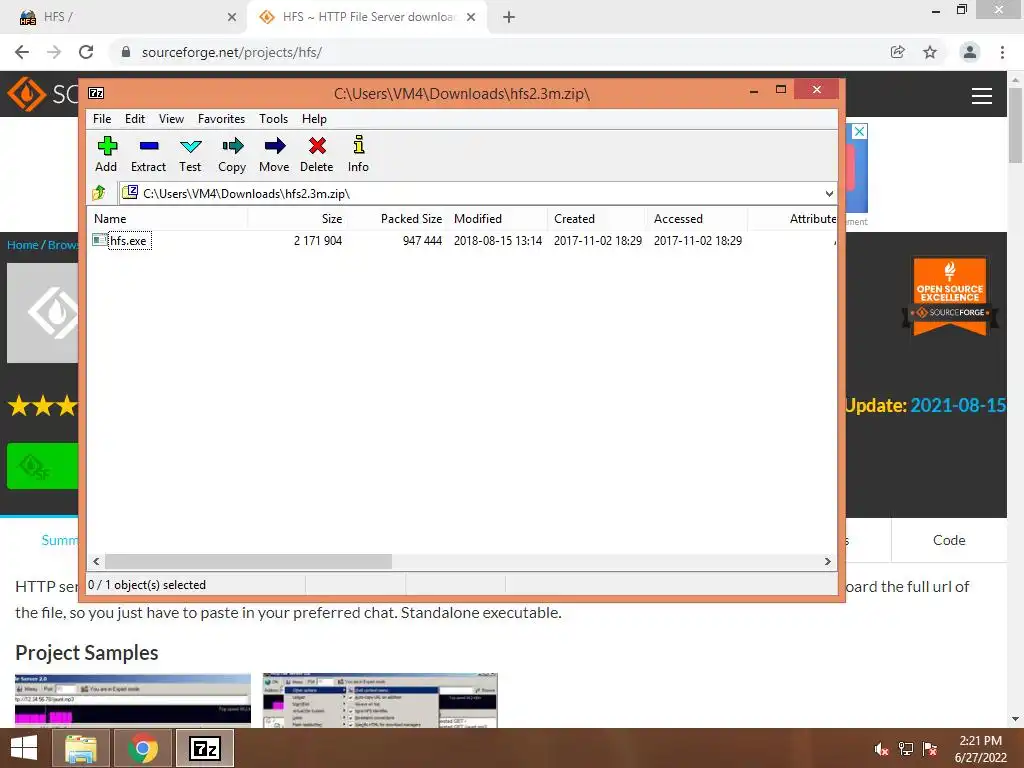Click the 2021-08-15 update date link
1024x768 pixels.
[958, 406]
